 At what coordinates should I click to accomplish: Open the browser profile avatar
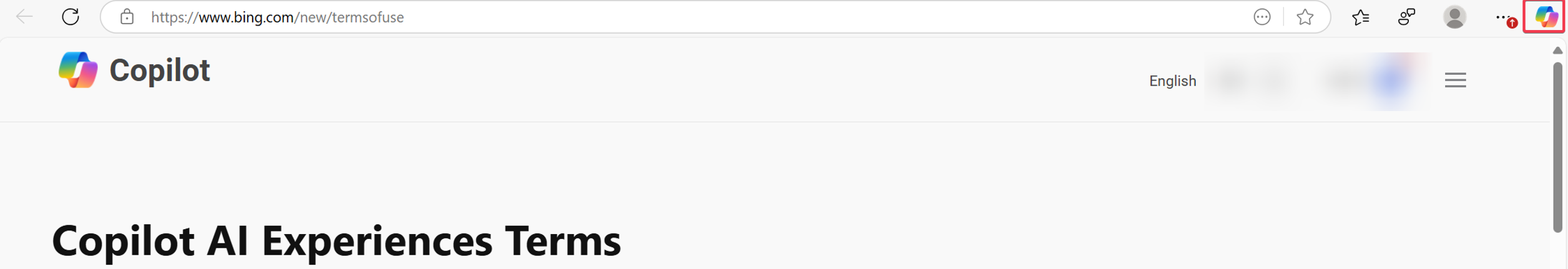click(x=1454, y=17)
